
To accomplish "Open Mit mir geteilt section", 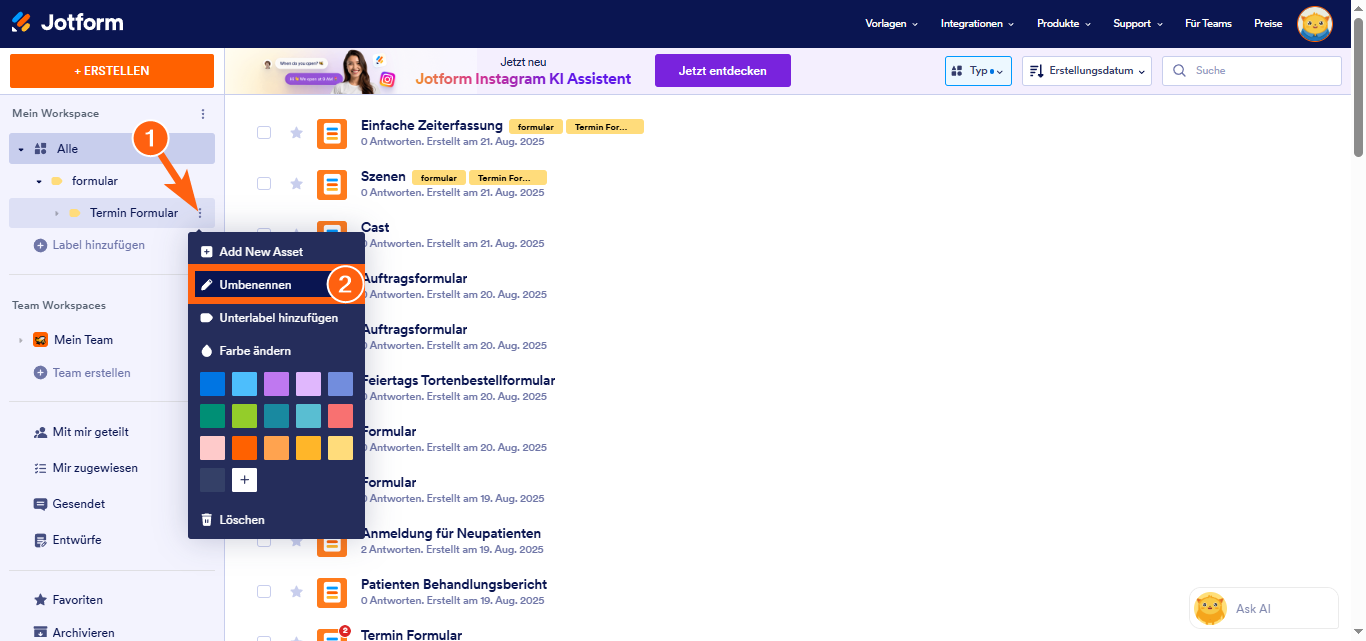I will click(x=90, y=432).
